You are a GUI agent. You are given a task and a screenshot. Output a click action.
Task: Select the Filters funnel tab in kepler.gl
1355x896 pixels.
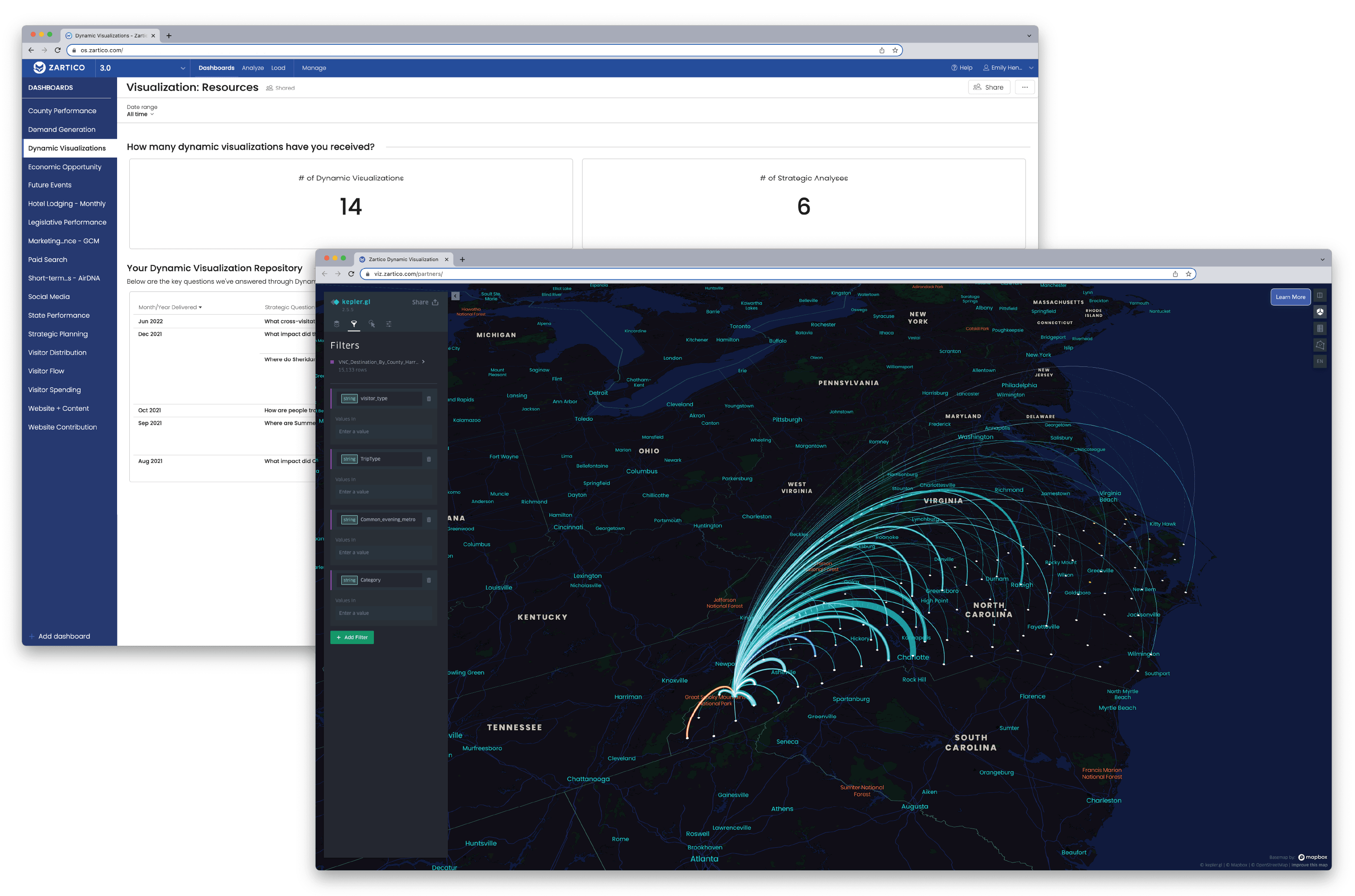pos(354,324)
